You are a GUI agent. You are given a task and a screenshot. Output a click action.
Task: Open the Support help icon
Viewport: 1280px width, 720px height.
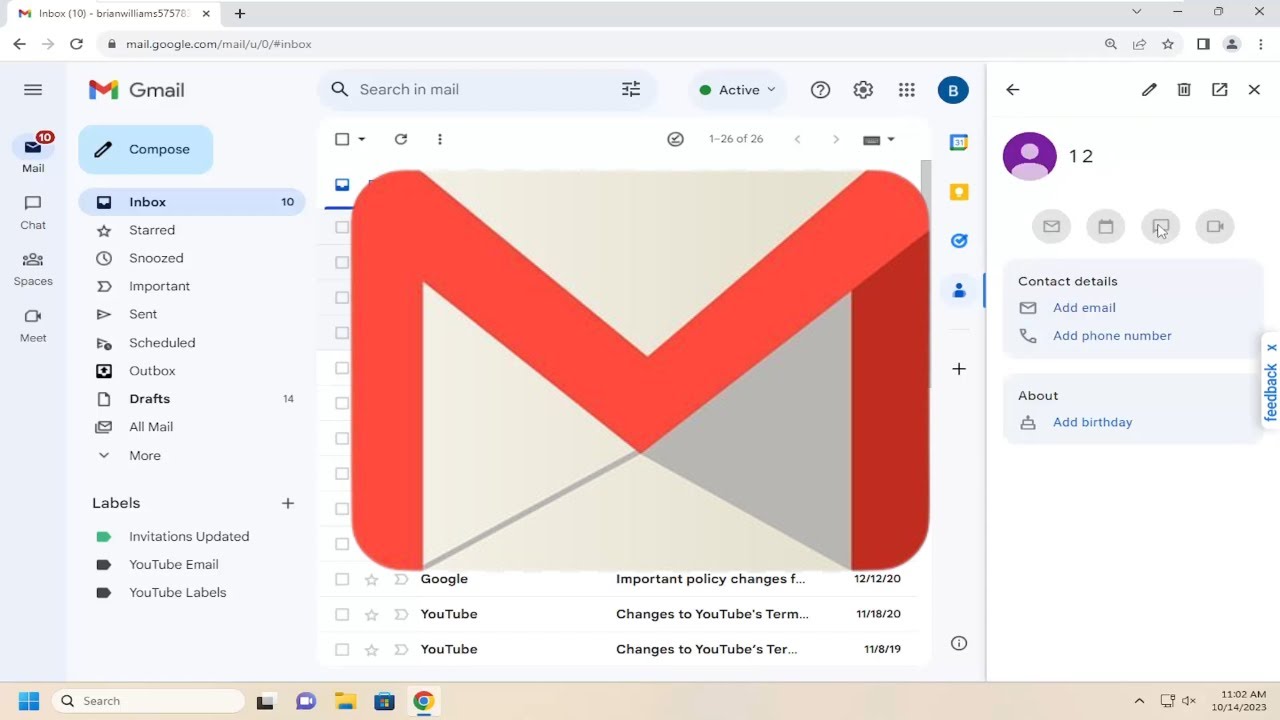tap(821, 90)
